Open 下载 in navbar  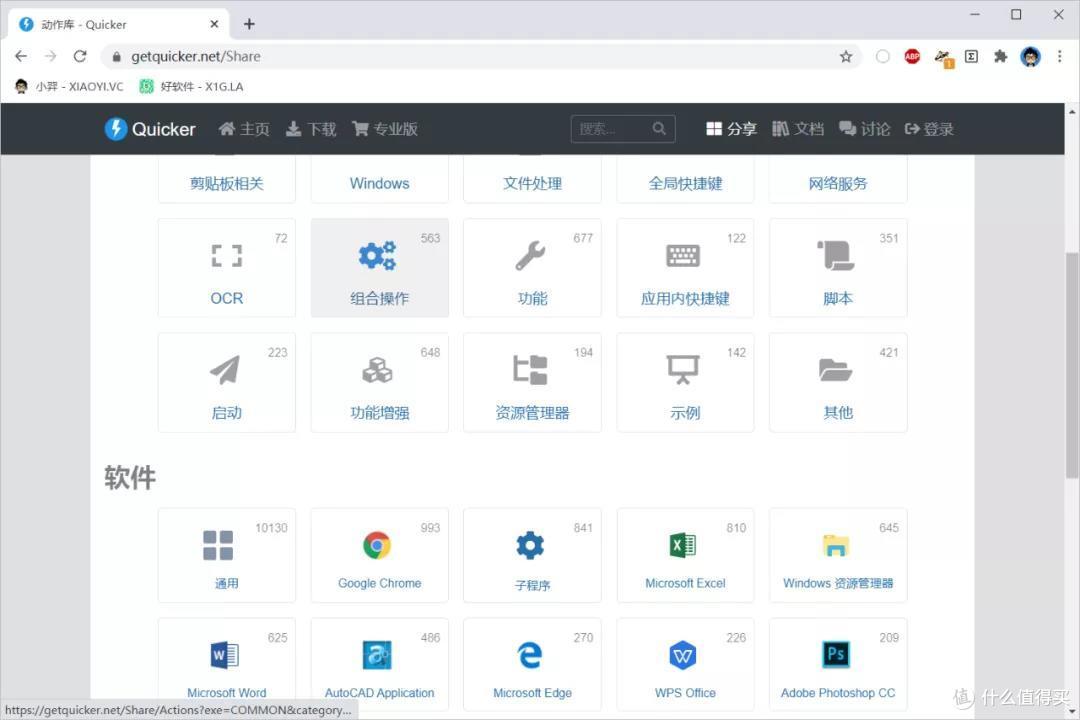coord(311,129)
